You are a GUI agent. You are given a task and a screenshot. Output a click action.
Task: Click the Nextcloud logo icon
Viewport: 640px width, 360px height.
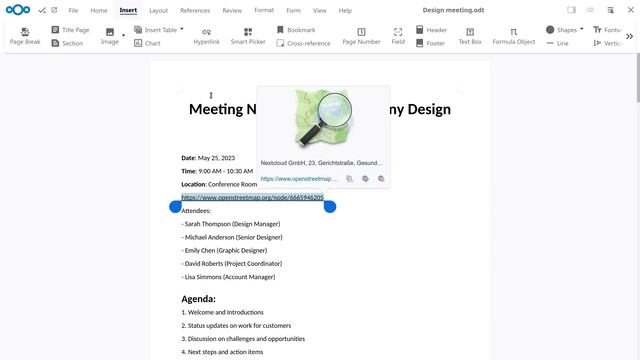pyautogui.click(x=18, y=10)
